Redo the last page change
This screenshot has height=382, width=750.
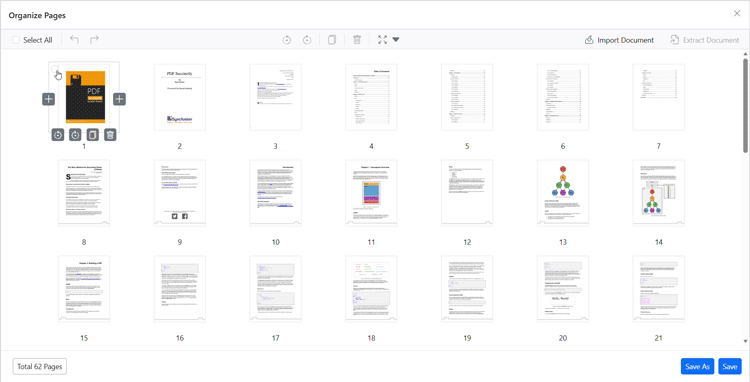[x=94, y=40]
